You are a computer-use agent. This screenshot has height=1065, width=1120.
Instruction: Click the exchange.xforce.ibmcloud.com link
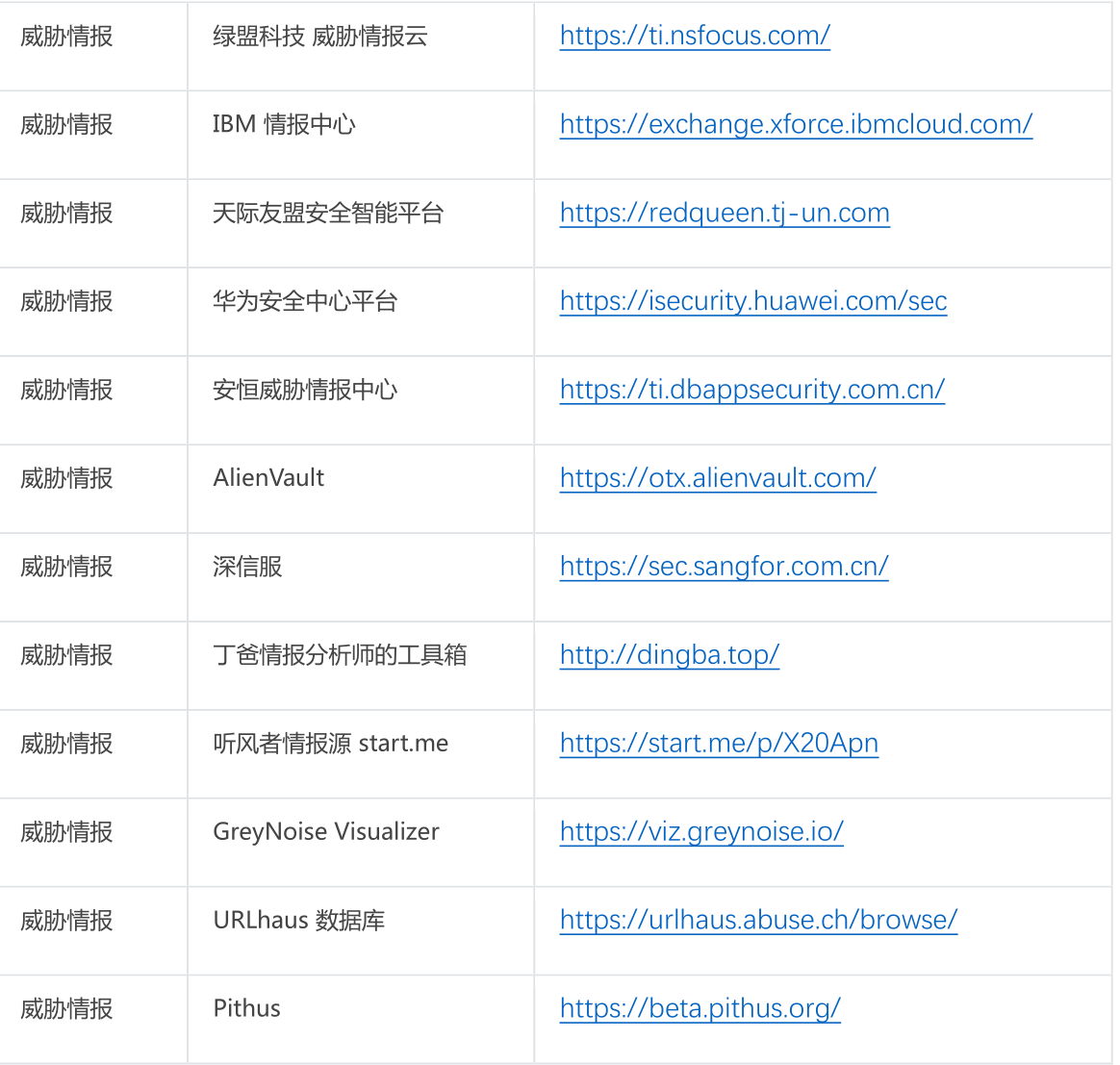[796, 125]
